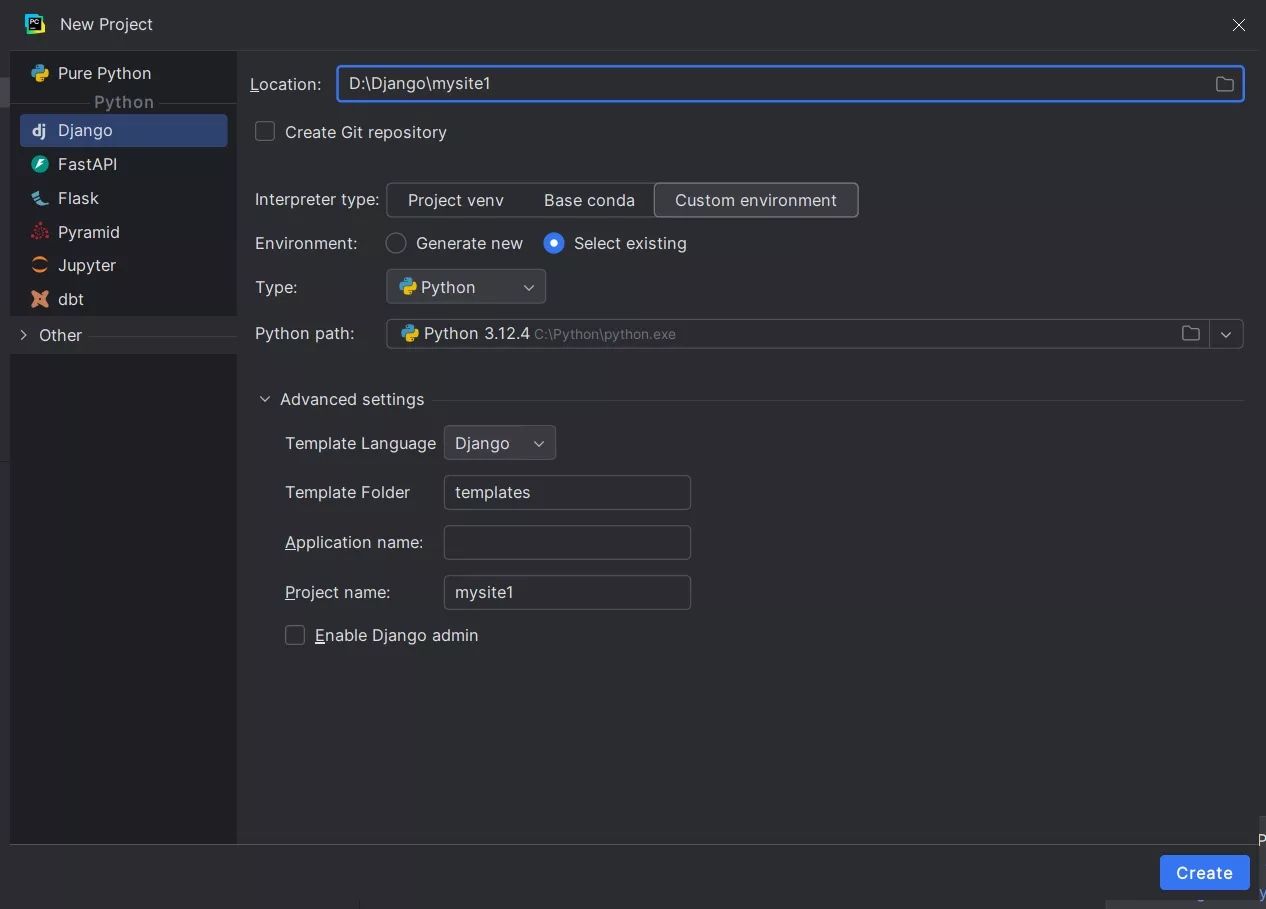This screenshot has width=1266, height=909.
Task: Select the Pure Python project type icon
Action: [40, 73]
